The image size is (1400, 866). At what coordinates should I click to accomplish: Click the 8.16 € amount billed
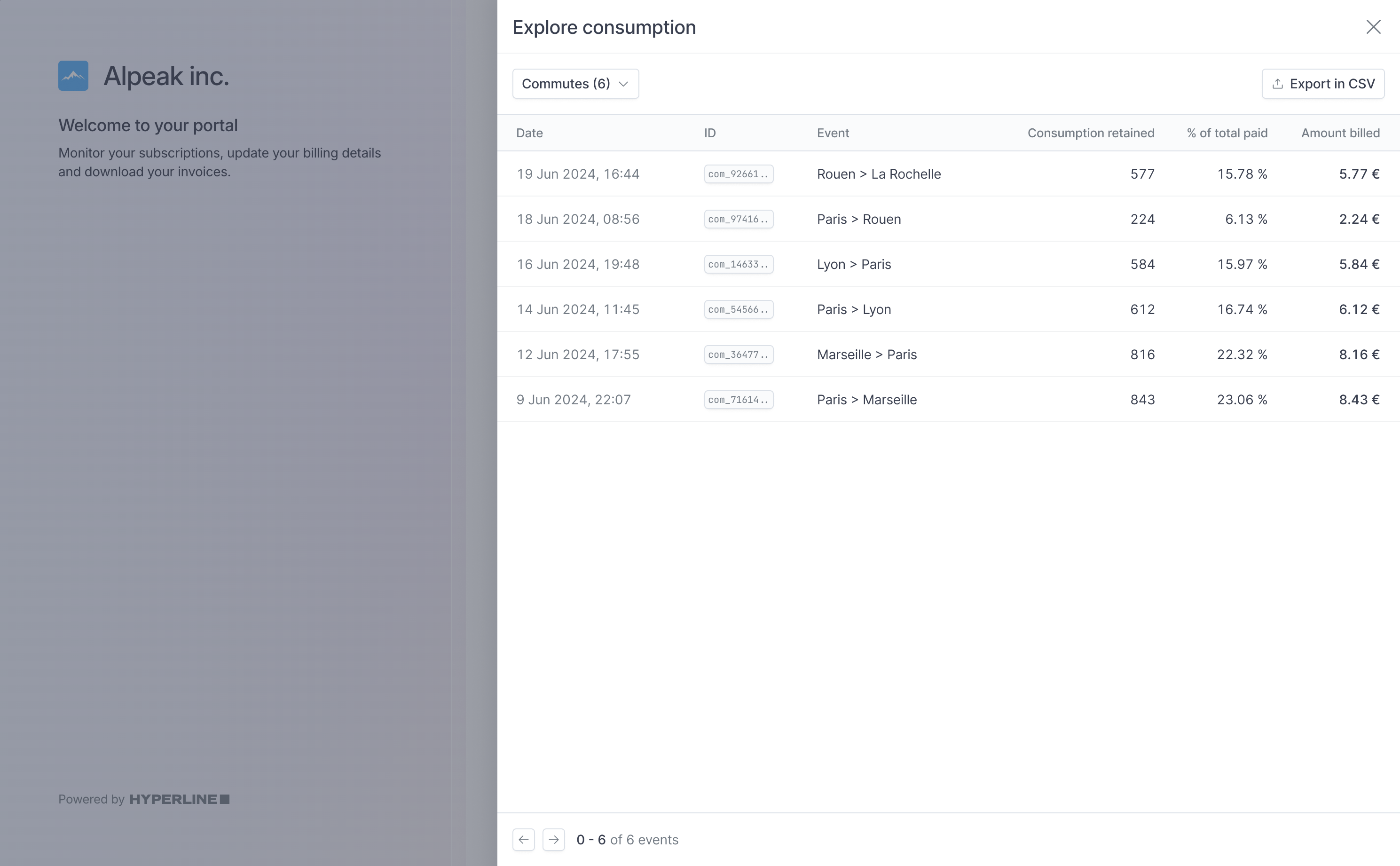1359,354
